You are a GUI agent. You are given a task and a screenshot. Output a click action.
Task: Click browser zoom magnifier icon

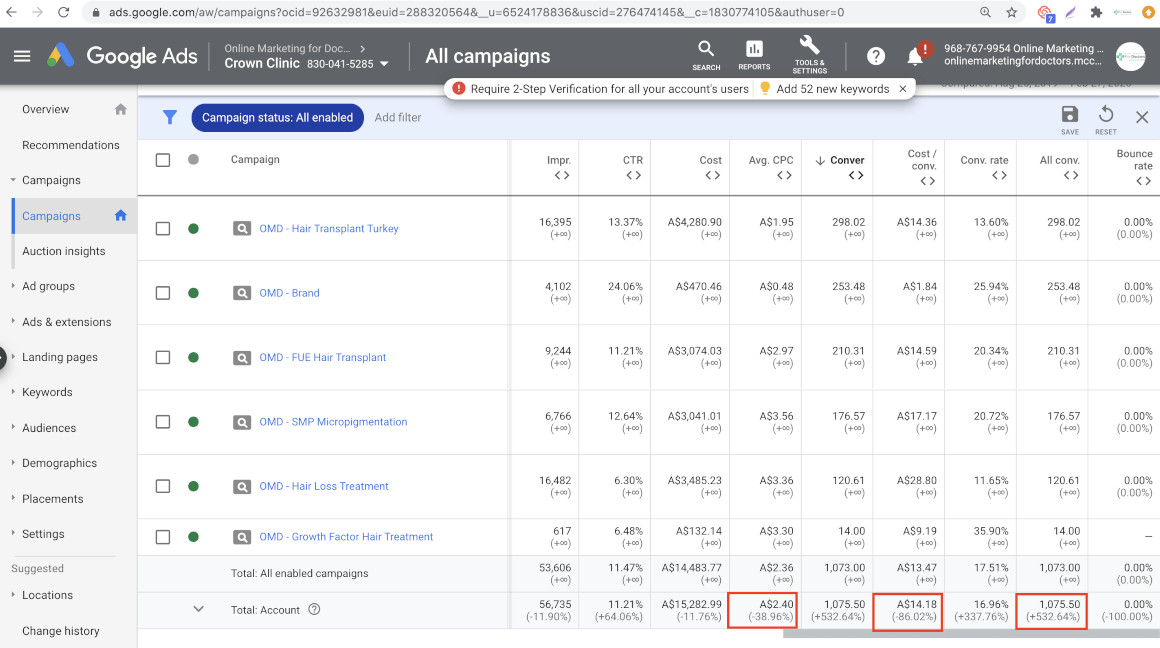985,13
